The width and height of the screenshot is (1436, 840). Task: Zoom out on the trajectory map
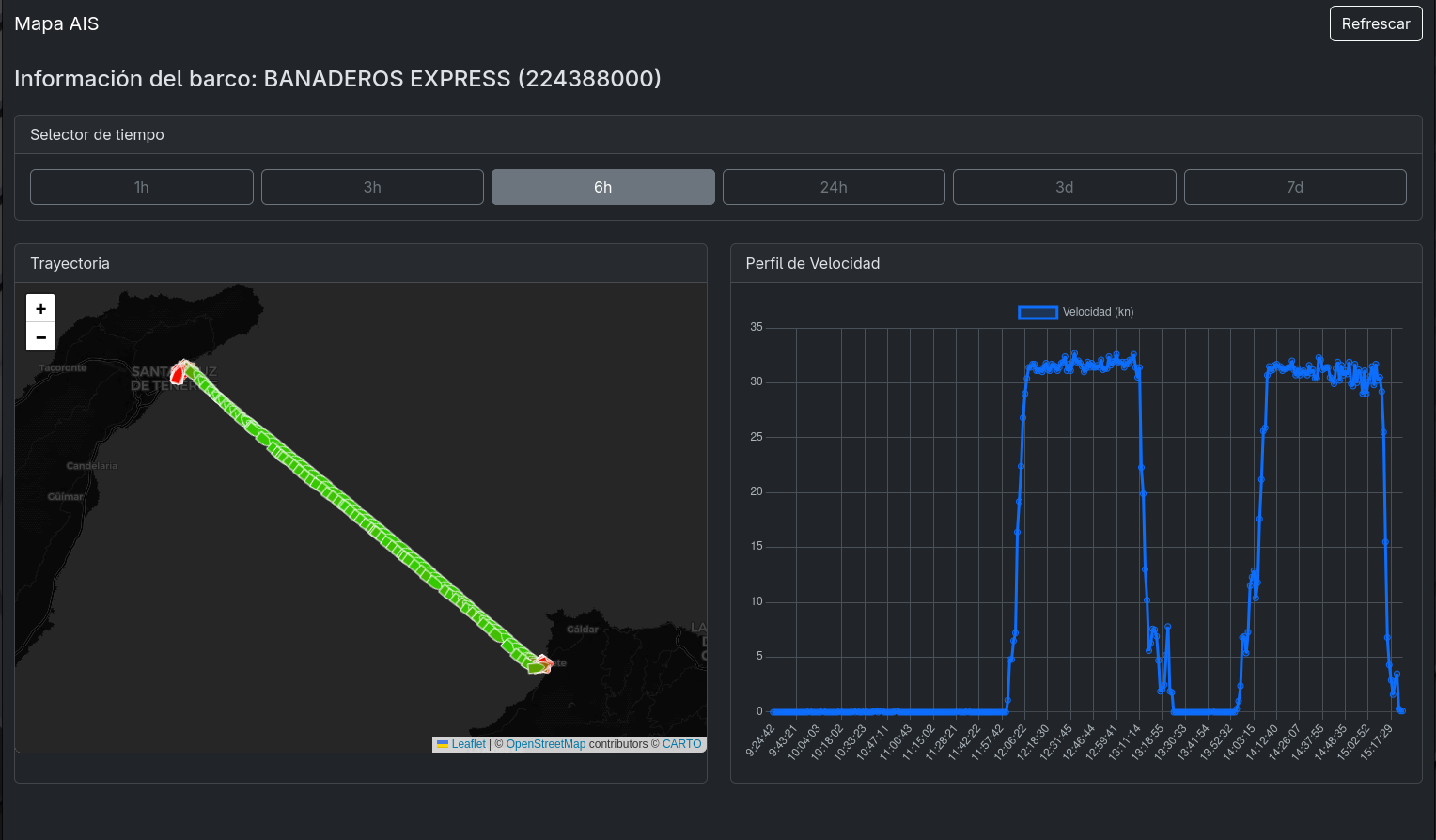40,337
